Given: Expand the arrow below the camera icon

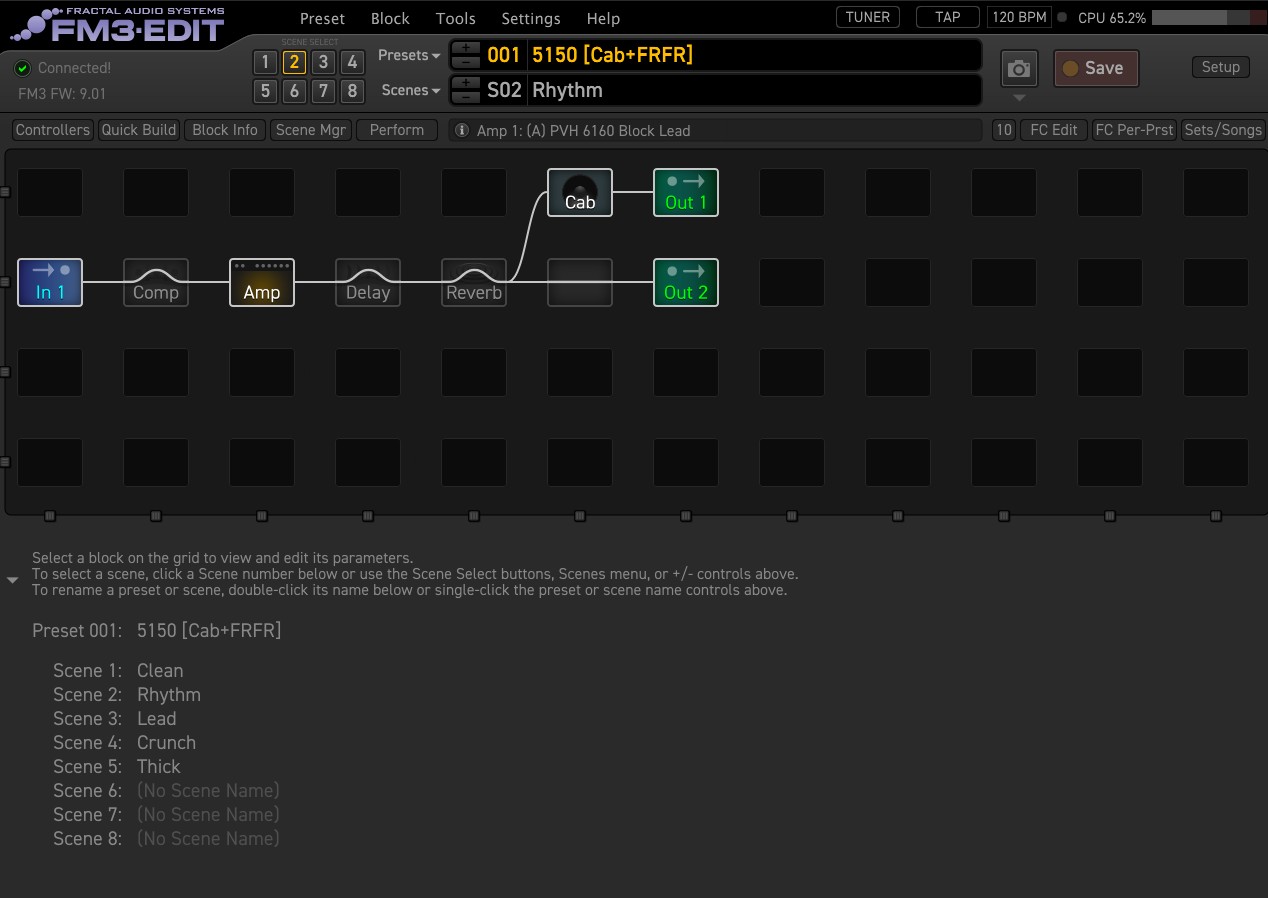Looking at the screenshot, I should point(1019,98).
